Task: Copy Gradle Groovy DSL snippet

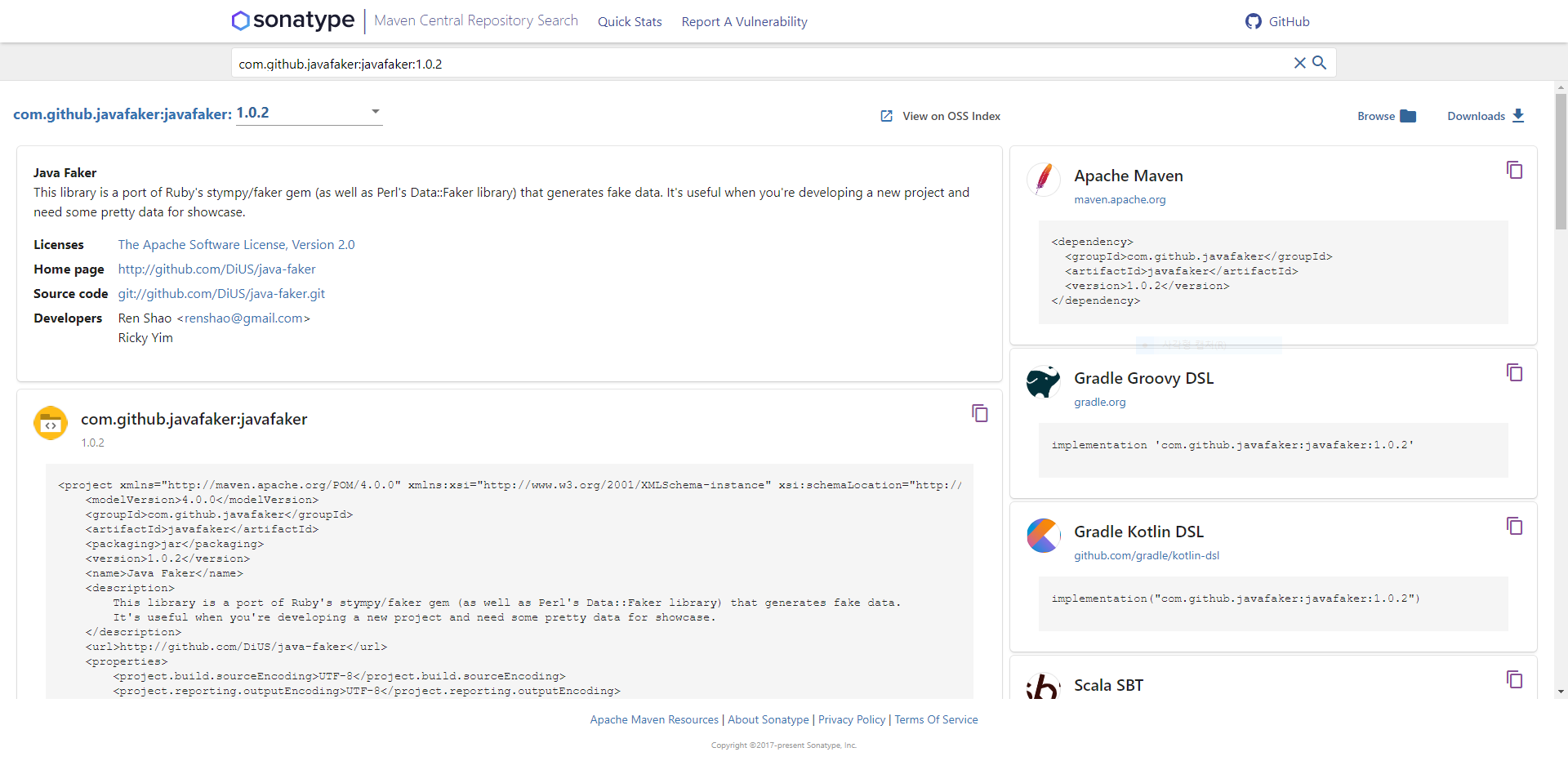Action: [x=1514, y=372]
